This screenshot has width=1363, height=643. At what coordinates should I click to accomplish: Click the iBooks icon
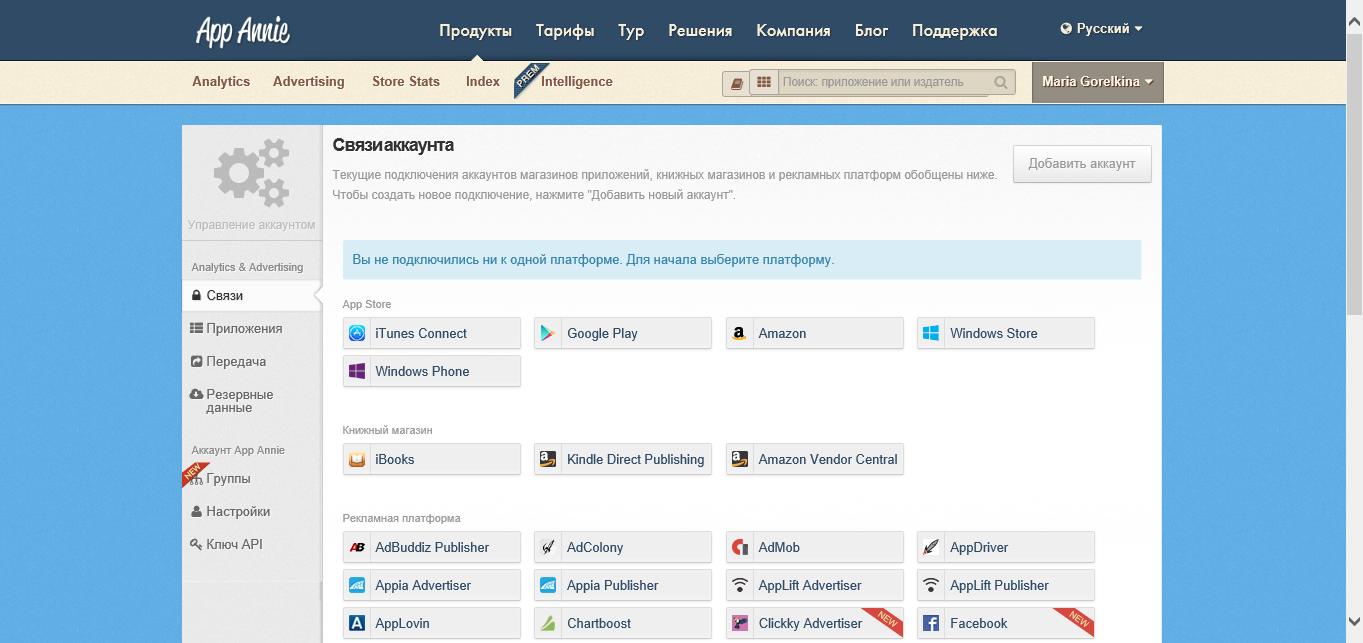(357, 459)
